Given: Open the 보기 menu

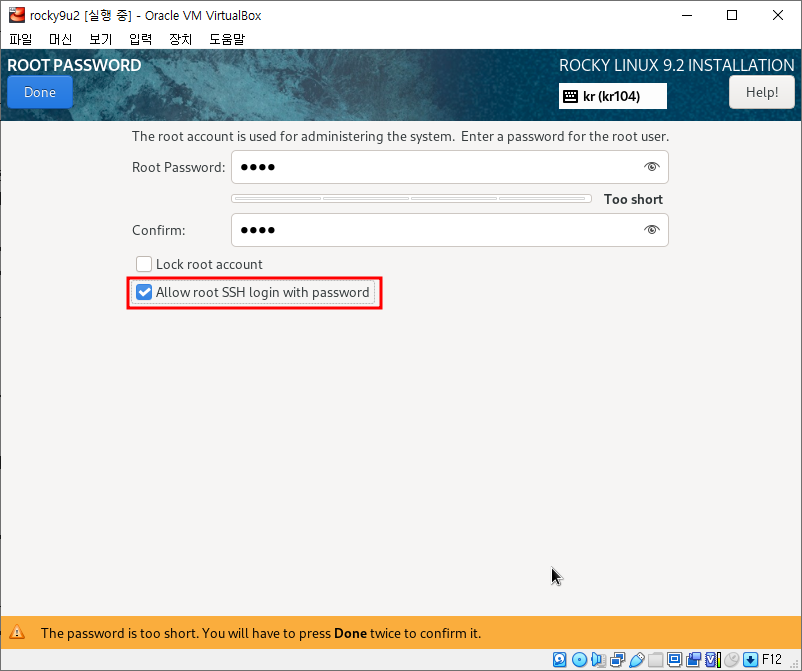Looking at the screenshot, I should click(100, 39).
